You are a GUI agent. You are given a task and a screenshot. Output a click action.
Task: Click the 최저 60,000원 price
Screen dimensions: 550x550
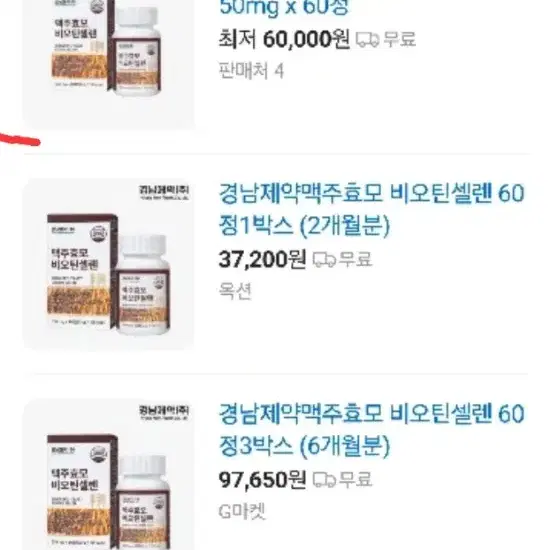284,40
